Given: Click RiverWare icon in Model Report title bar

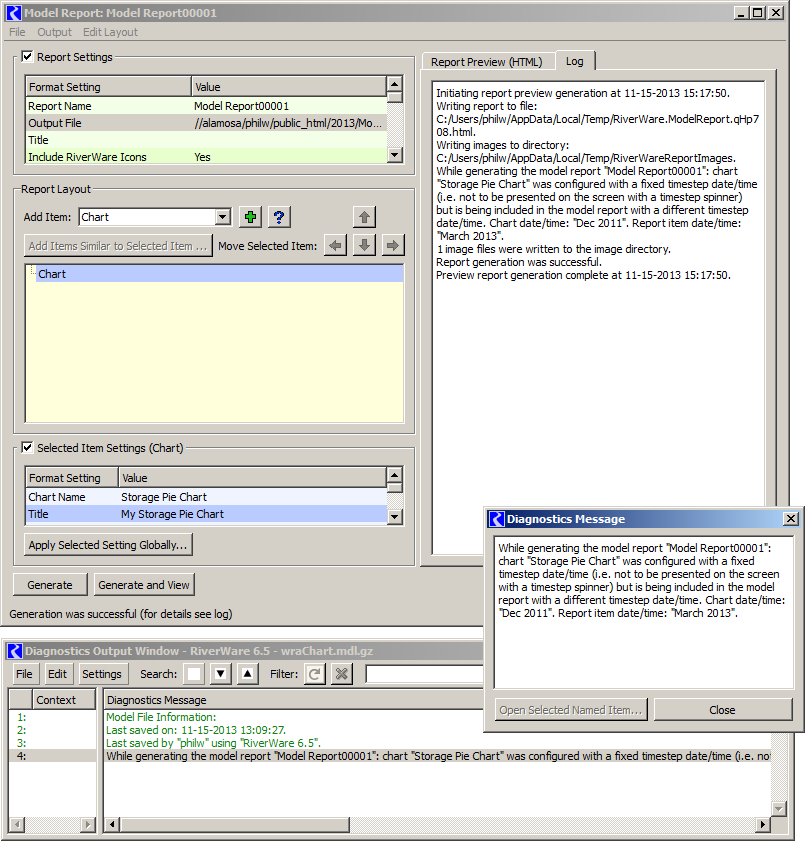Looking at the screenshot, I should tap(14, 13).
